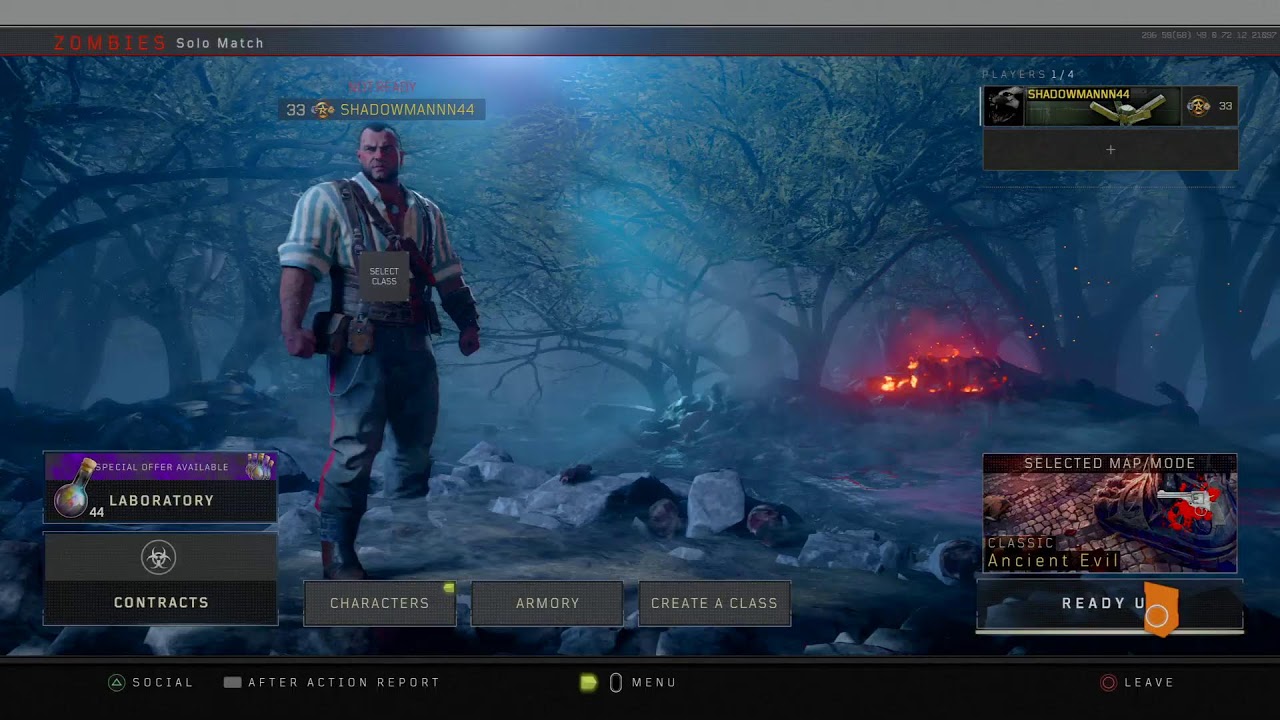View the Special Offer Available banner
This screenshot has height=720, width=1280.
pyautogui.click(x=160, y=467)
